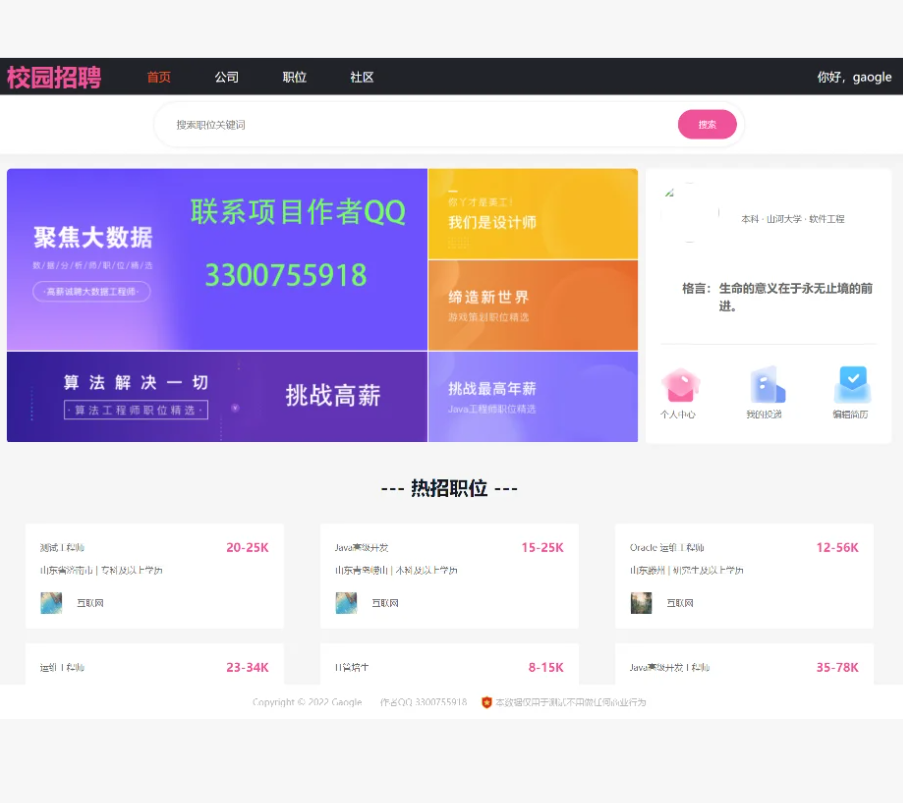Open the 个人中心 icon

[679, 386]
